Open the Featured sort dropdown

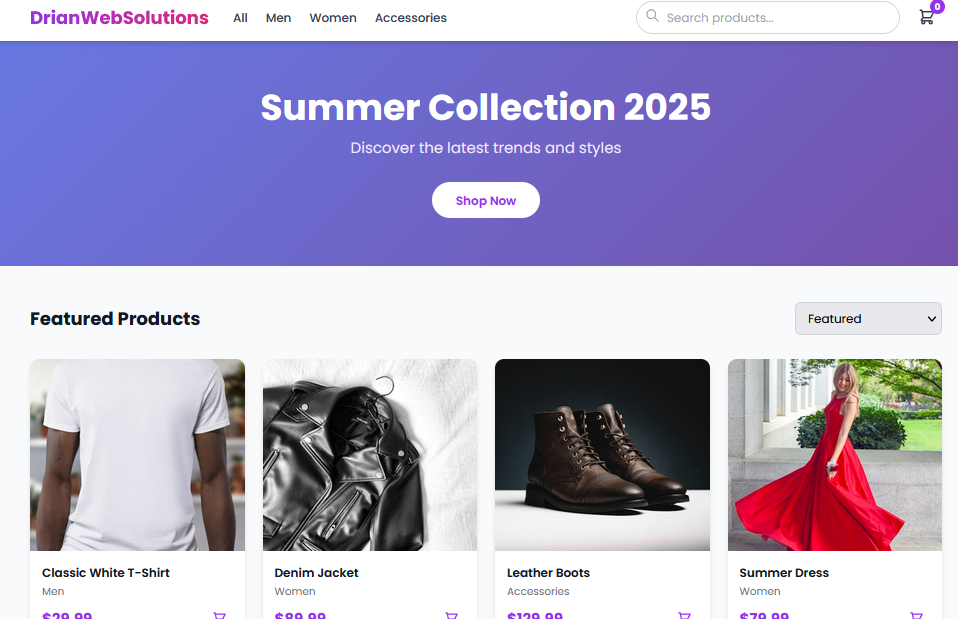tap(867, 318)
